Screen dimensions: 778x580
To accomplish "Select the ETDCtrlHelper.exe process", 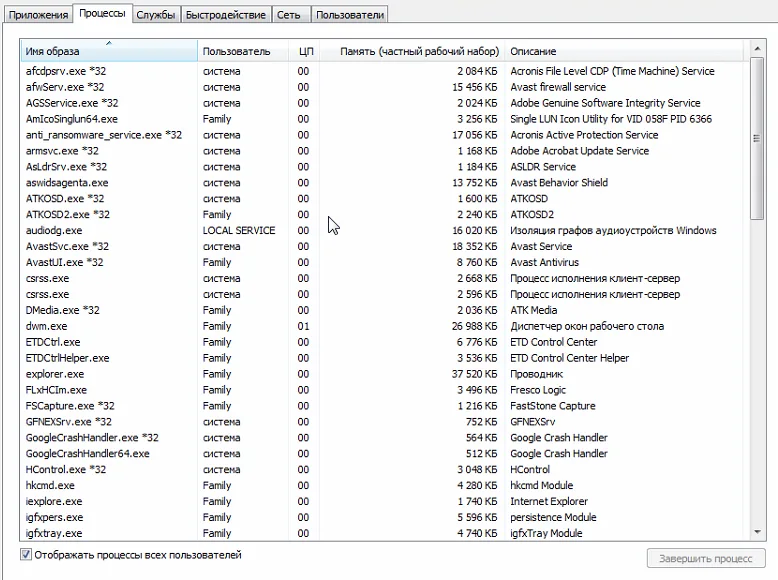I will pyautogui.click(x=385, y=358).
